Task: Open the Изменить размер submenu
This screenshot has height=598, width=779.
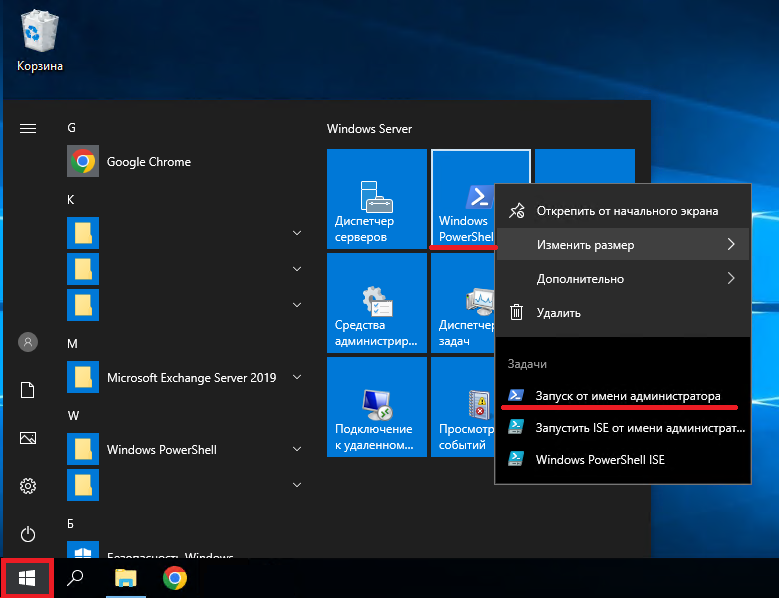Action: tap(623, 245)
